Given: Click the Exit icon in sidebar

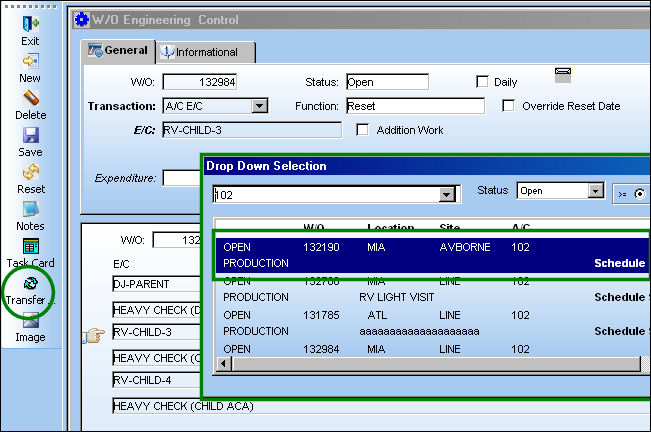Looking at the screenshot, I should (x=30, y=24).
